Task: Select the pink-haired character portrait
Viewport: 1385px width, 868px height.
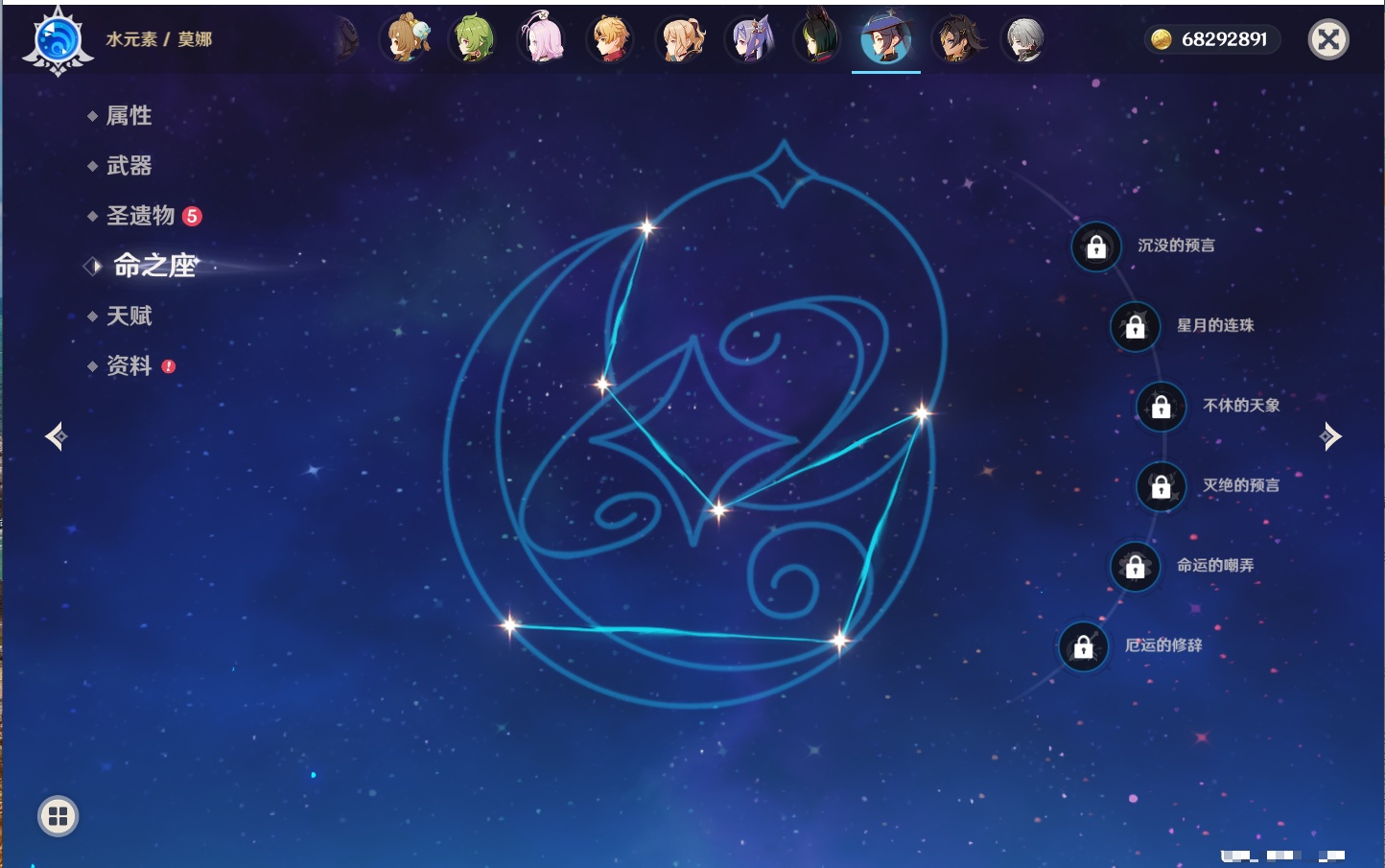Action: [542, 39]
